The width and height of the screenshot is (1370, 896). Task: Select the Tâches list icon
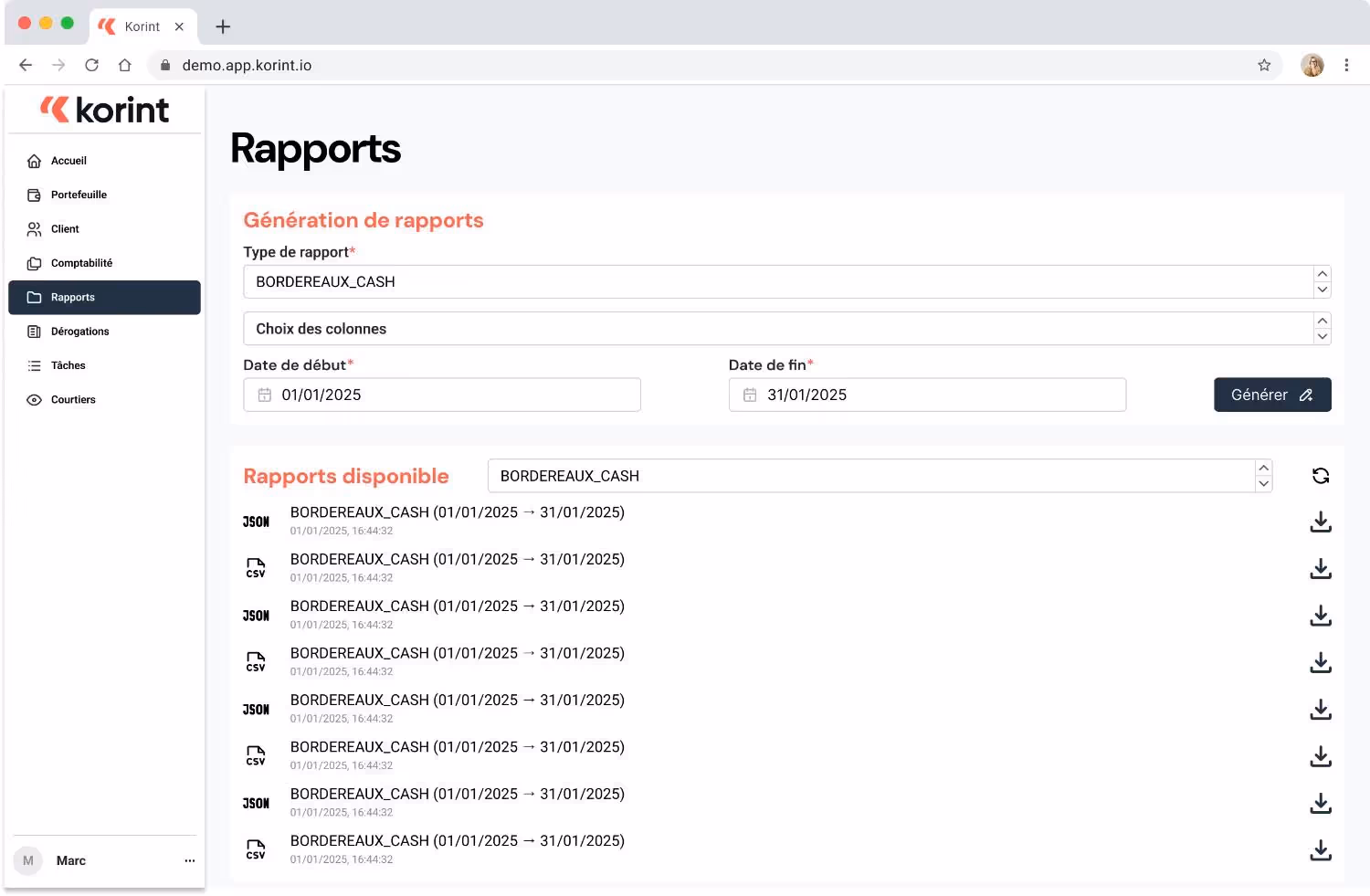pyautogui.click(x=34, y=365)
